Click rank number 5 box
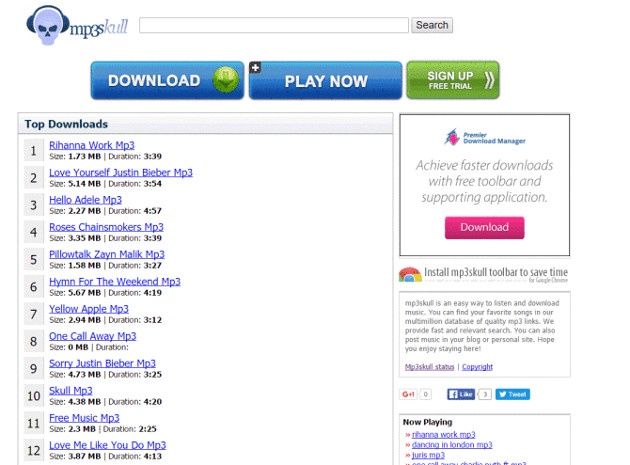This screenshot has width=630, height=465. [33, 260]
